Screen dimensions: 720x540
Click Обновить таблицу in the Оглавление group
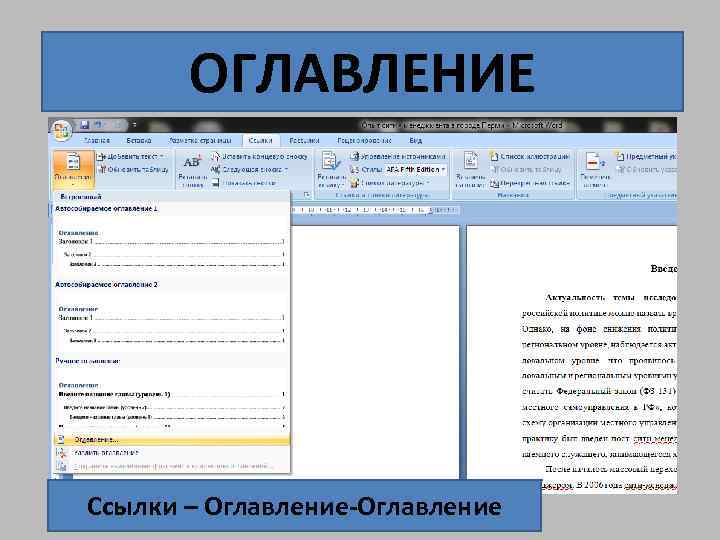coord(134,169)
